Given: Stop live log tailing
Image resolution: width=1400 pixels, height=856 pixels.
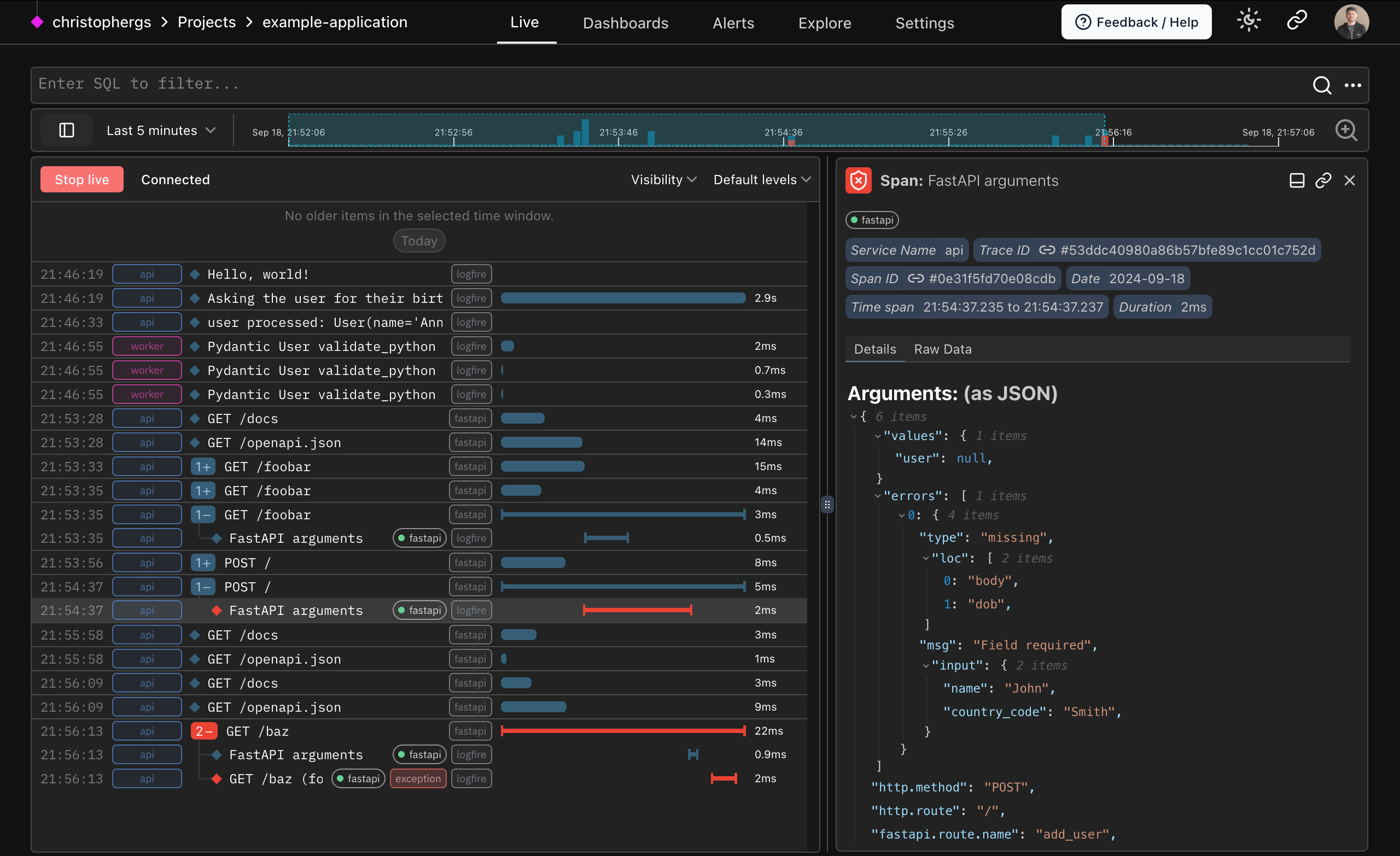Looking at the screenshot, I should [x=81, y=179].
